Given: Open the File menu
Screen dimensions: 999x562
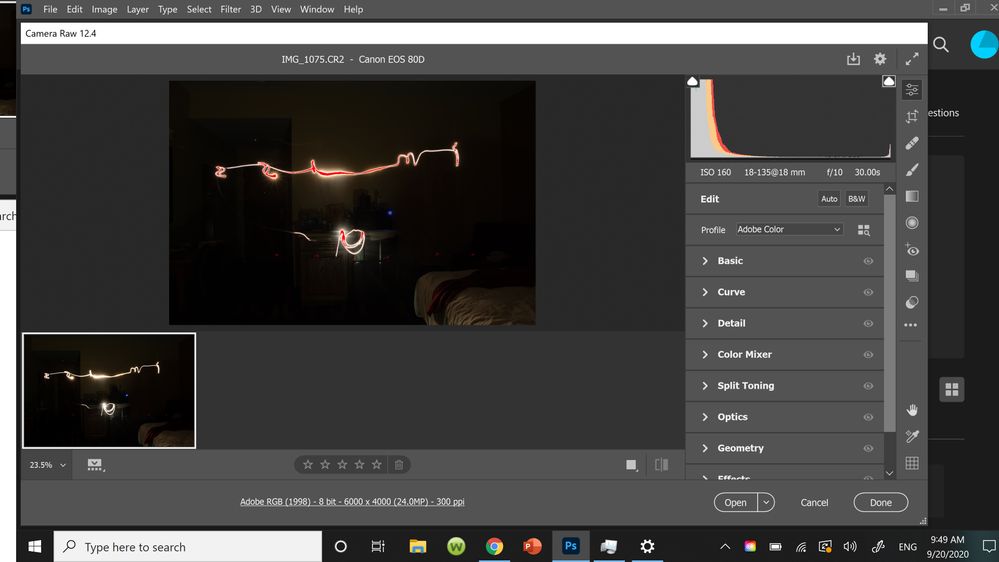Looking at the screenshot, I should pyautogui.click(x=50, y=10).
